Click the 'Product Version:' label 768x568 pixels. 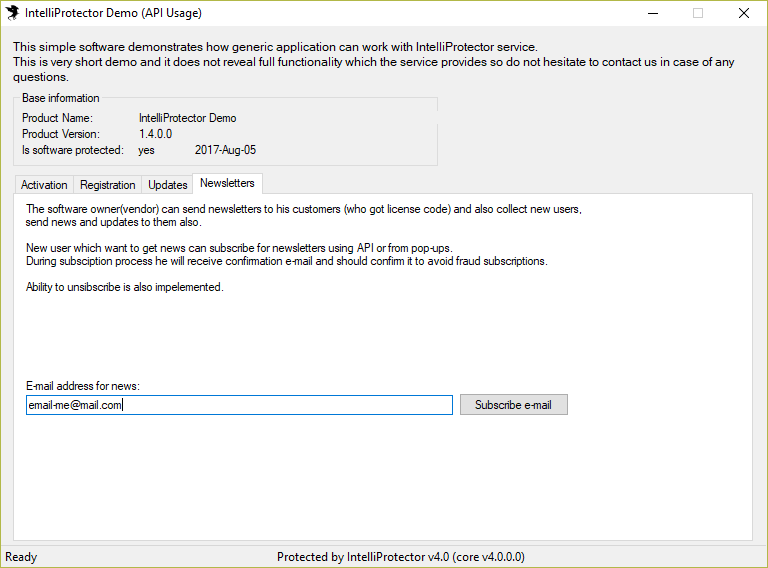pos(61,134)
